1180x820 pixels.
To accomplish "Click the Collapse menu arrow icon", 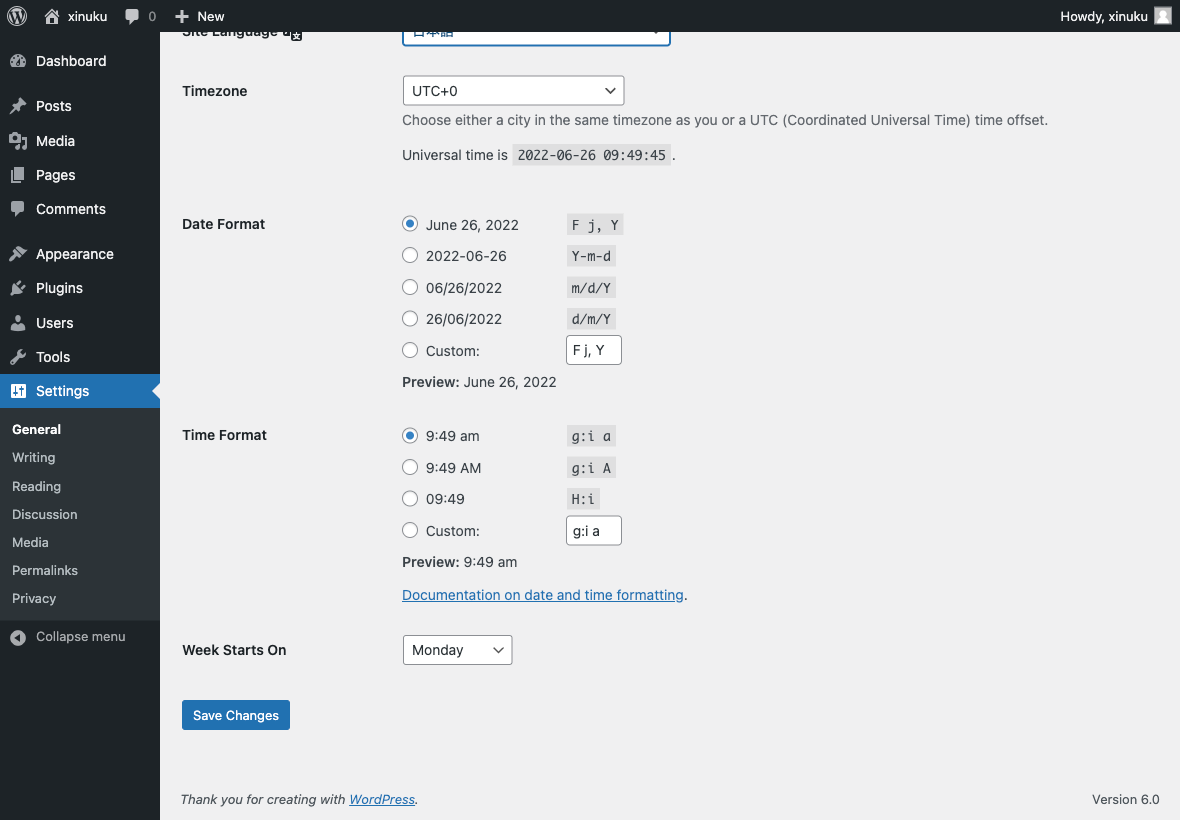I will tap(18, 637).
